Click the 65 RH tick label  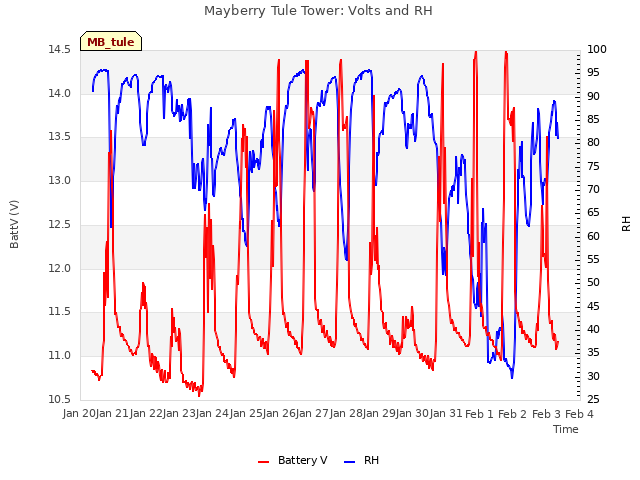(x=593, y=213)
